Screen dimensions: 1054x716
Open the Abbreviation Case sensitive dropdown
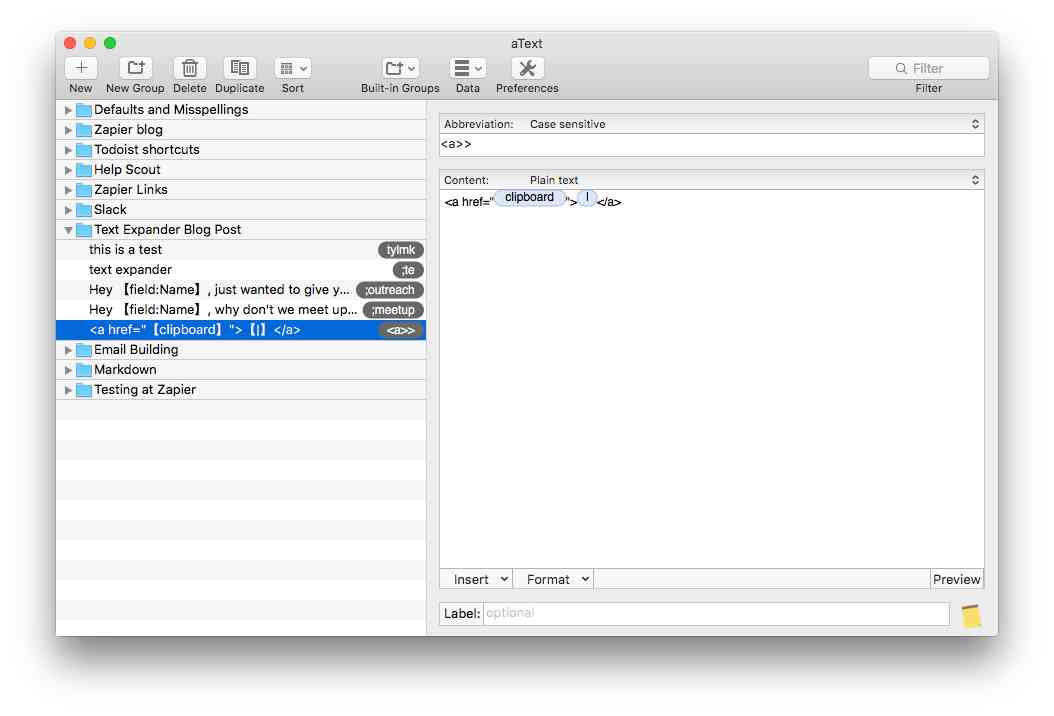pos(978,124)
